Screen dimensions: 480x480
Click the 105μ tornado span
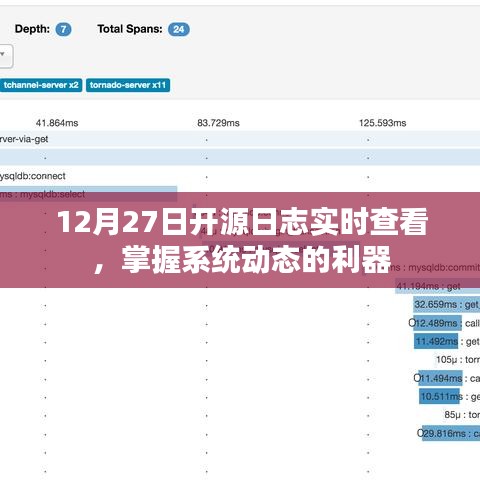[458, 360]
